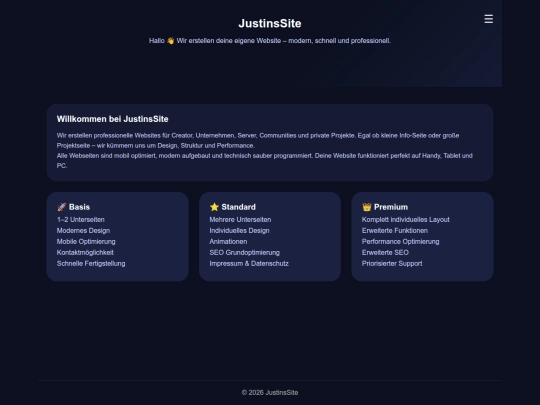The width and height of the screenshot is (540, 405).
Task: Click the 'Impressum & Datenschutz' line
Action: click(249, 263)
